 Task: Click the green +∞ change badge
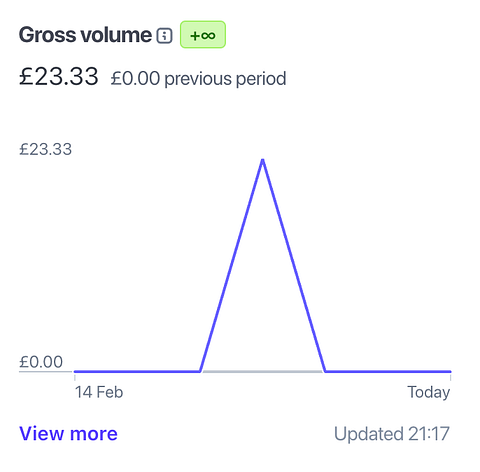click(203, 35)
